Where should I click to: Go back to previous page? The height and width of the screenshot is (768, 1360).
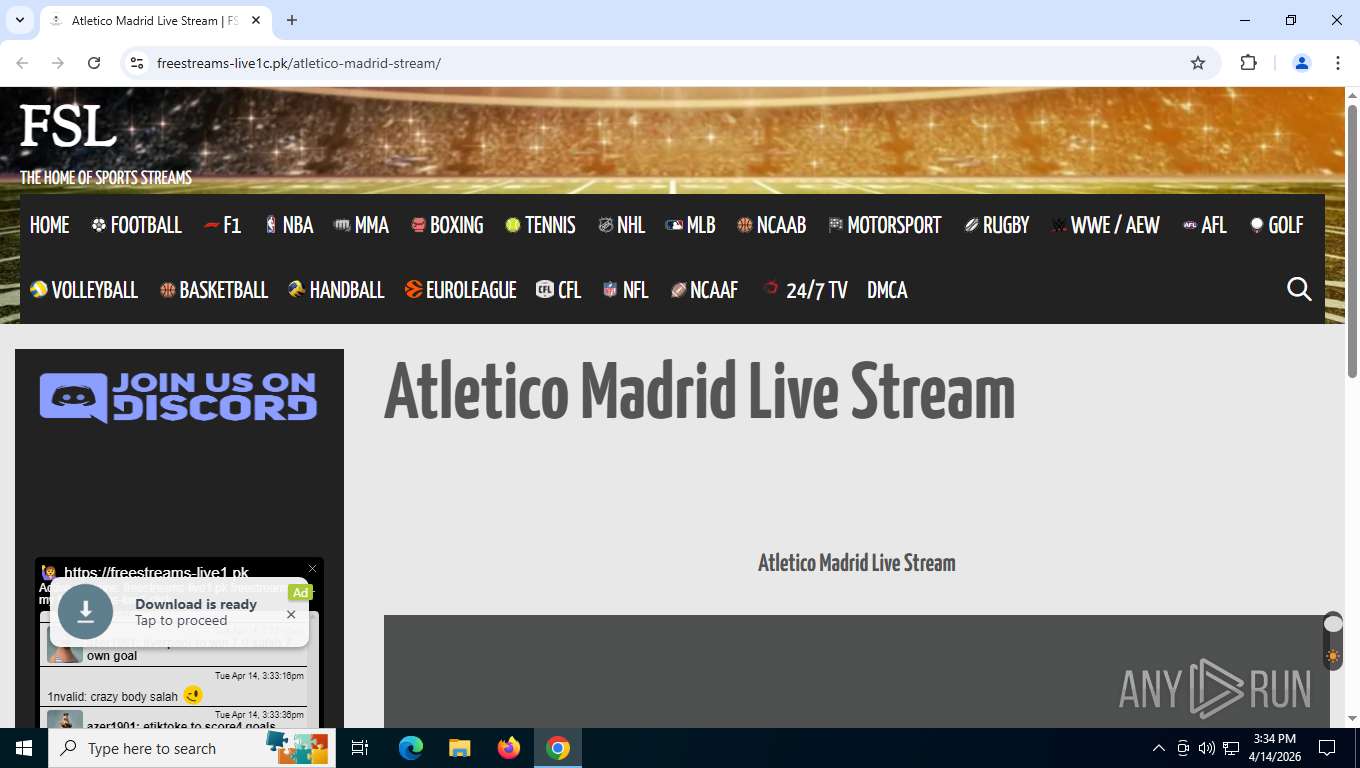(22, 63)
